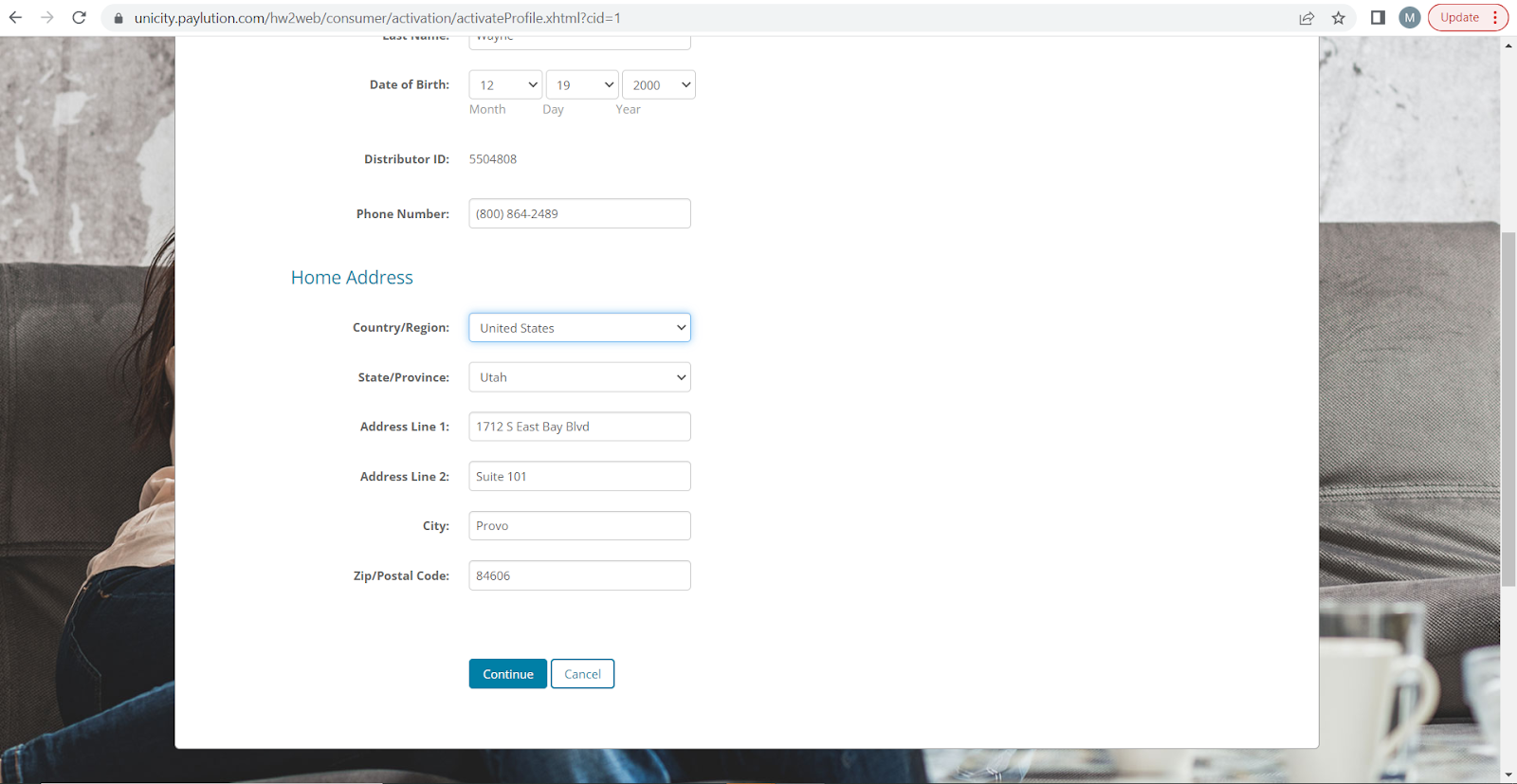Expand the Country/Region dropdown
Screen dimensions: 1517x784
[x=580, y=328]
